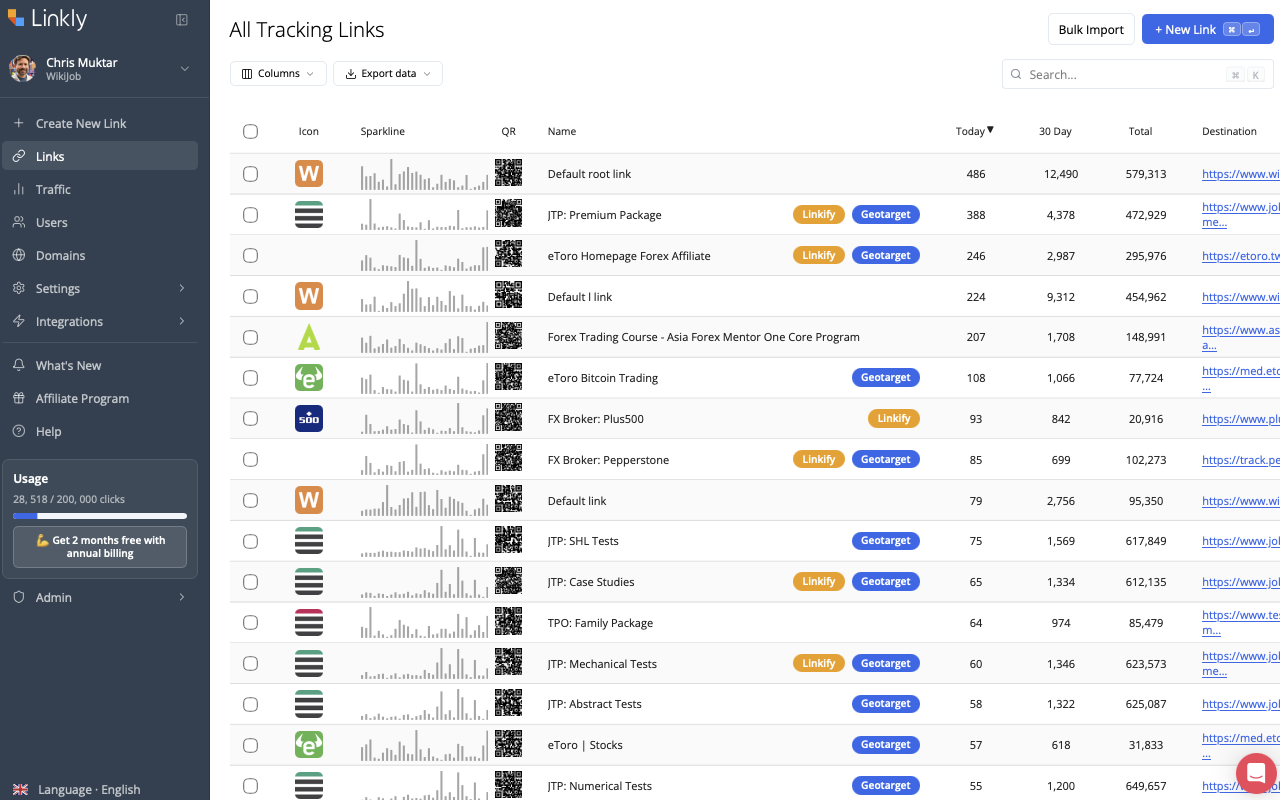The width and height of the screenshot is (1280, 800).
Task: Toggle the select-all checkbox in table header
Action: [250, 131]
